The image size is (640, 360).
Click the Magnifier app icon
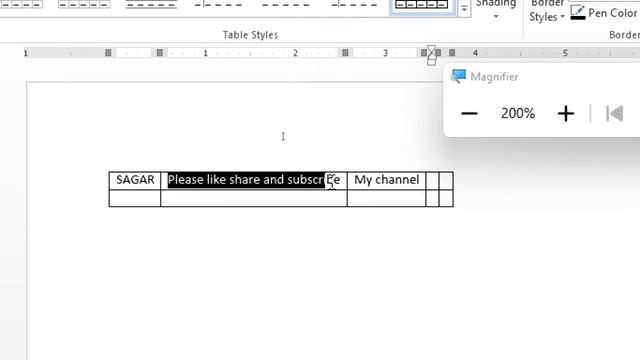click(x=458, y=76)
